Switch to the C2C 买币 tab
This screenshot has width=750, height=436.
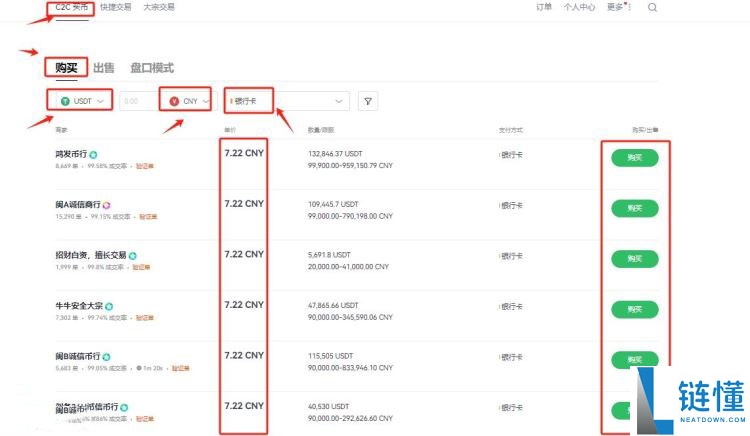tap(72, 7)
